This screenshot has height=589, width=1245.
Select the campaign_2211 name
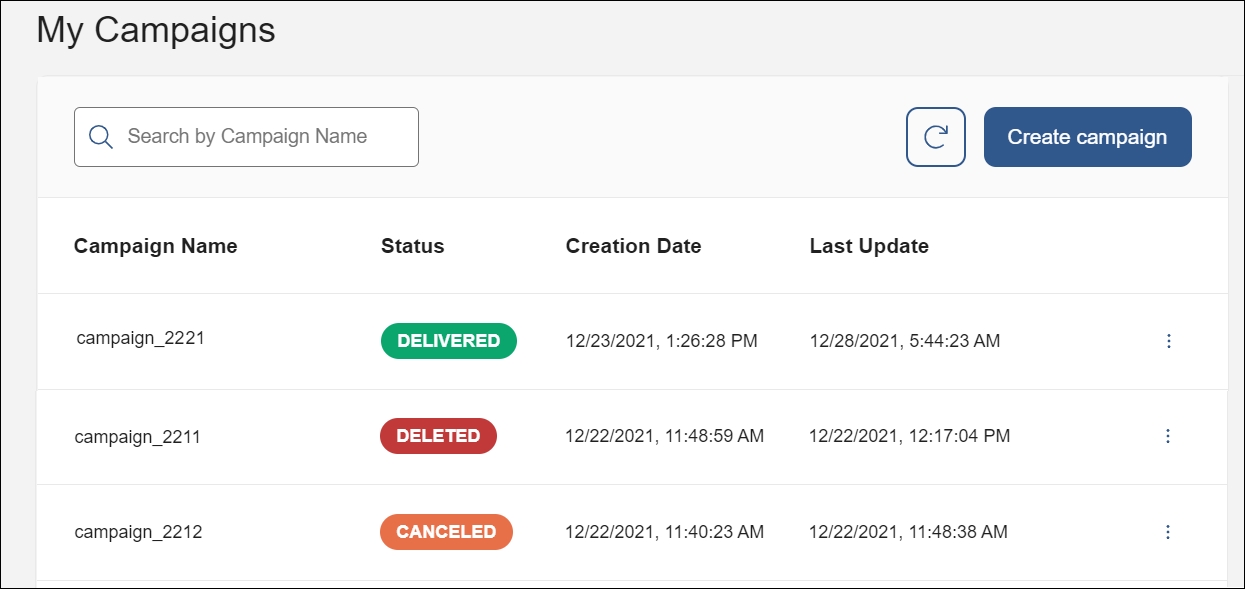tap(138, 437)
